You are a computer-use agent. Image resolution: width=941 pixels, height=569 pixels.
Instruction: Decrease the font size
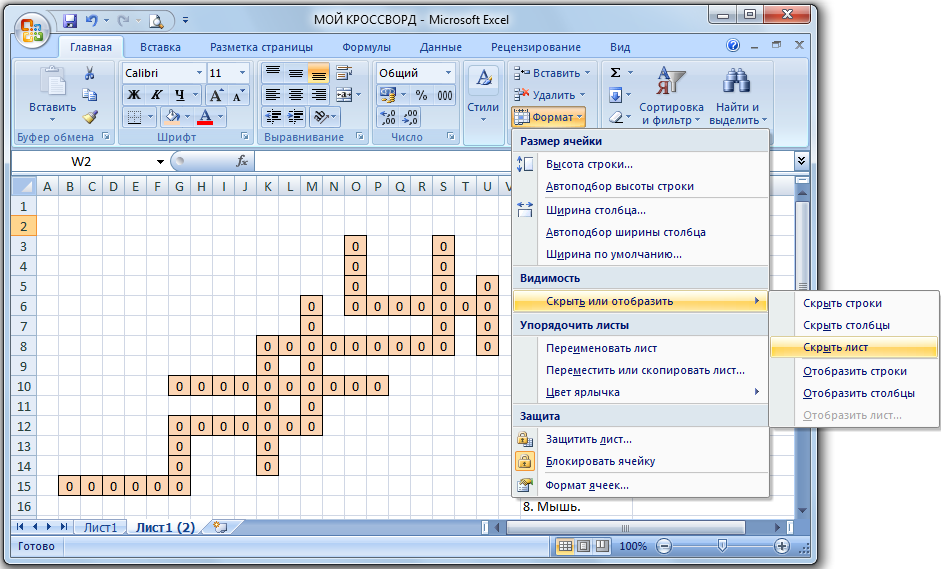tap(238, 95)
